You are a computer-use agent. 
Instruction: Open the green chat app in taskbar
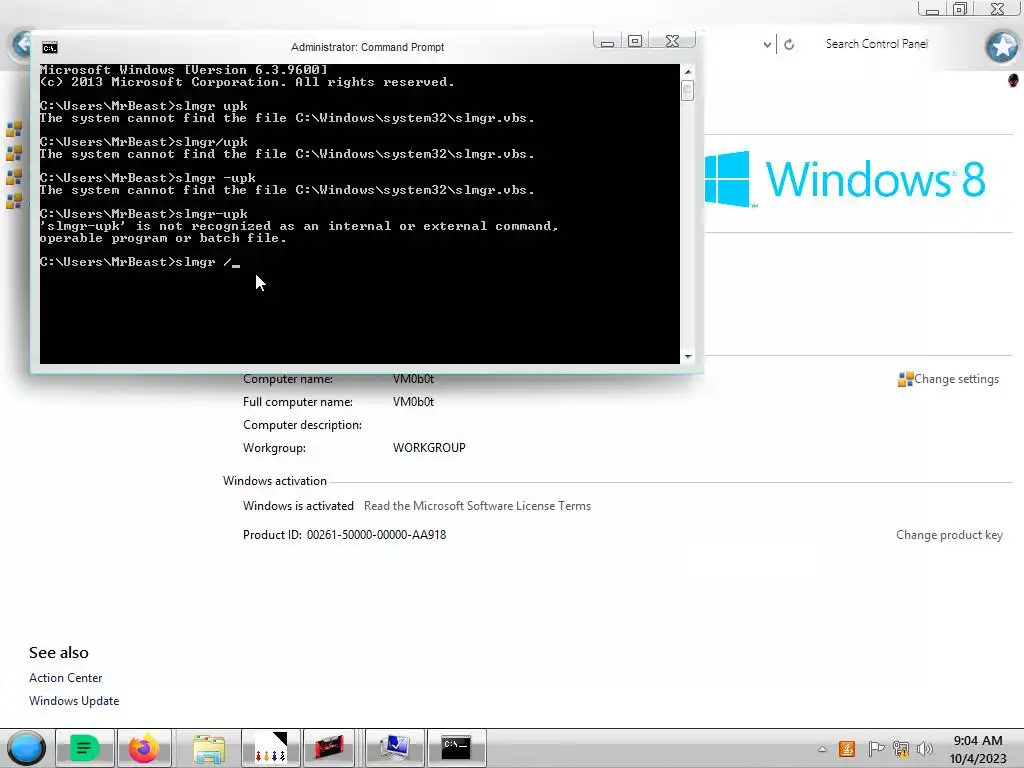pyautogui.click(x=85, y=748)
